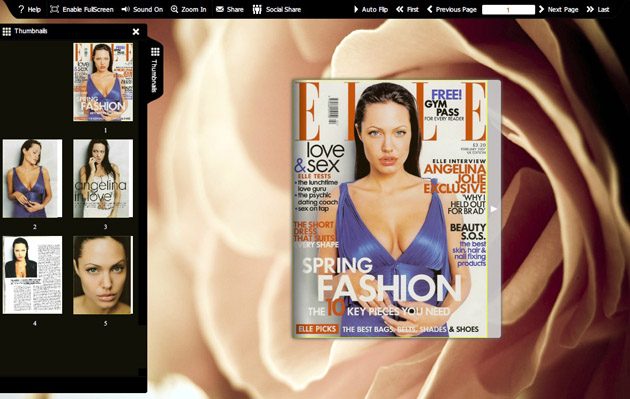This screenshot has height=399, width=630.
Task: Go to Next Page
Action: click(x=558, y=9)
